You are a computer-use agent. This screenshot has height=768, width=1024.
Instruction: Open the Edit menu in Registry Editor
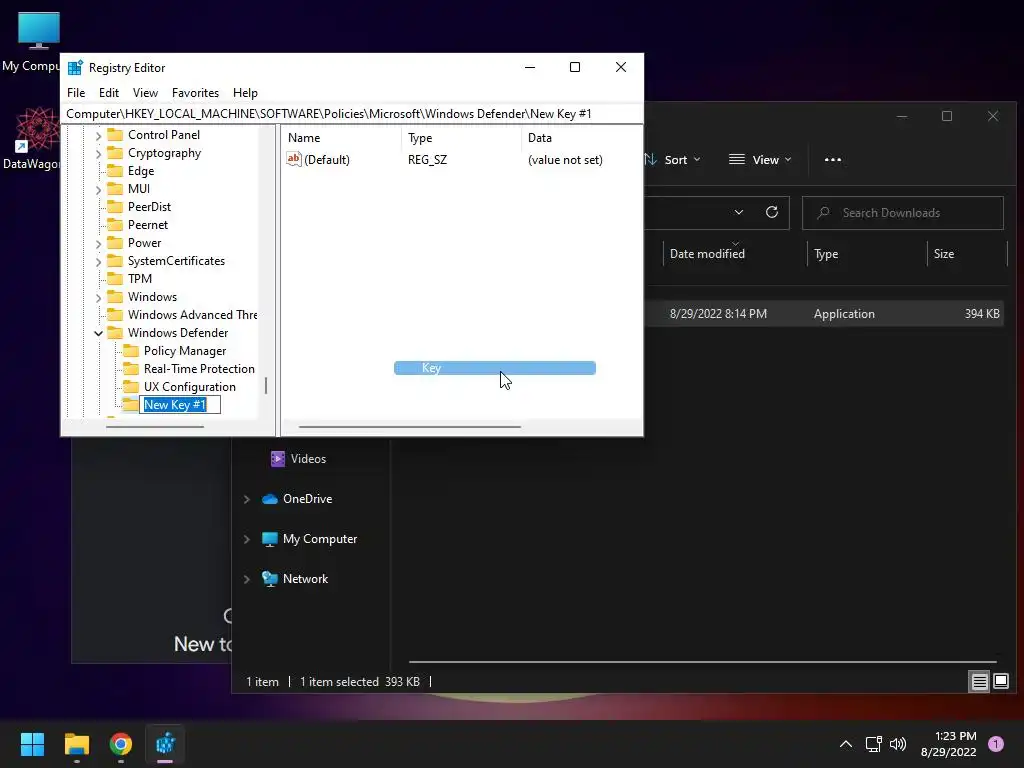pos(108,93)
